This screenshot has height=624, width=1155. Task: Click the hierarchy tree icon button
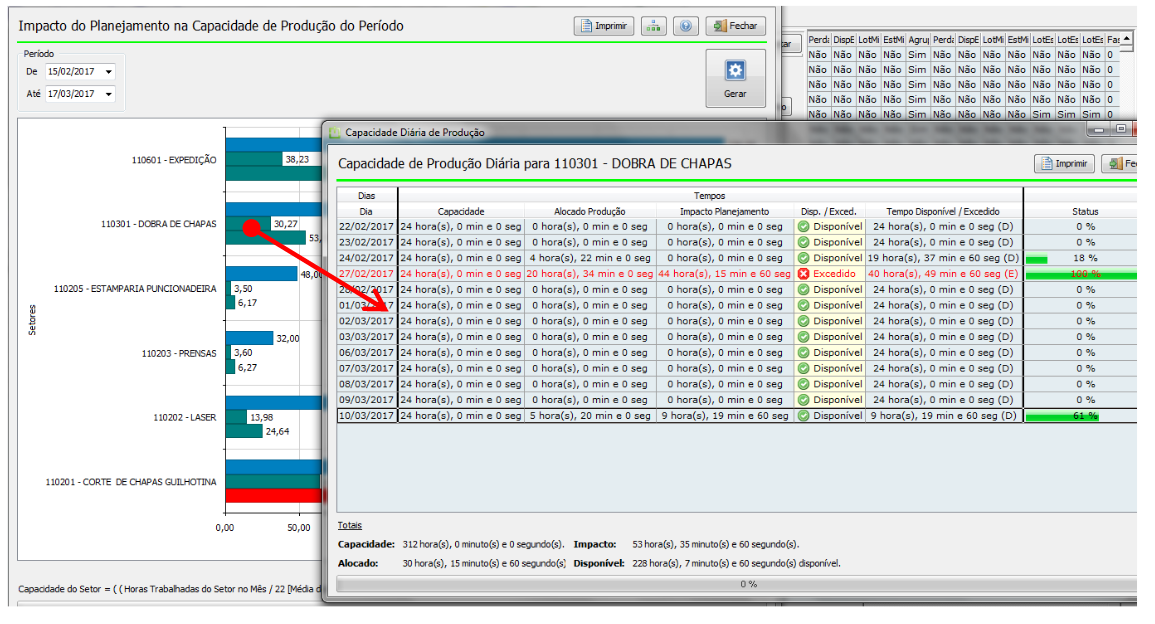tap(654, 26)
